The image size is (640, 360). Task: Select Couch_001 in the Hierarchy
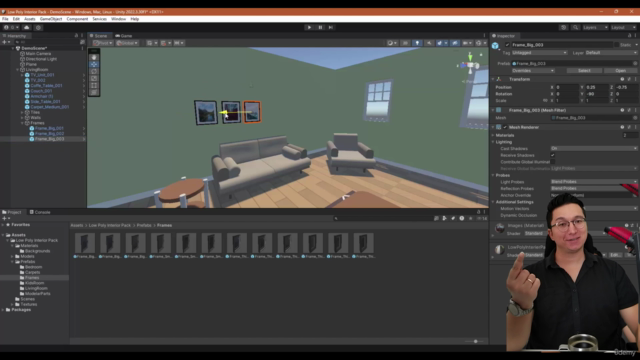pos(41,91)
